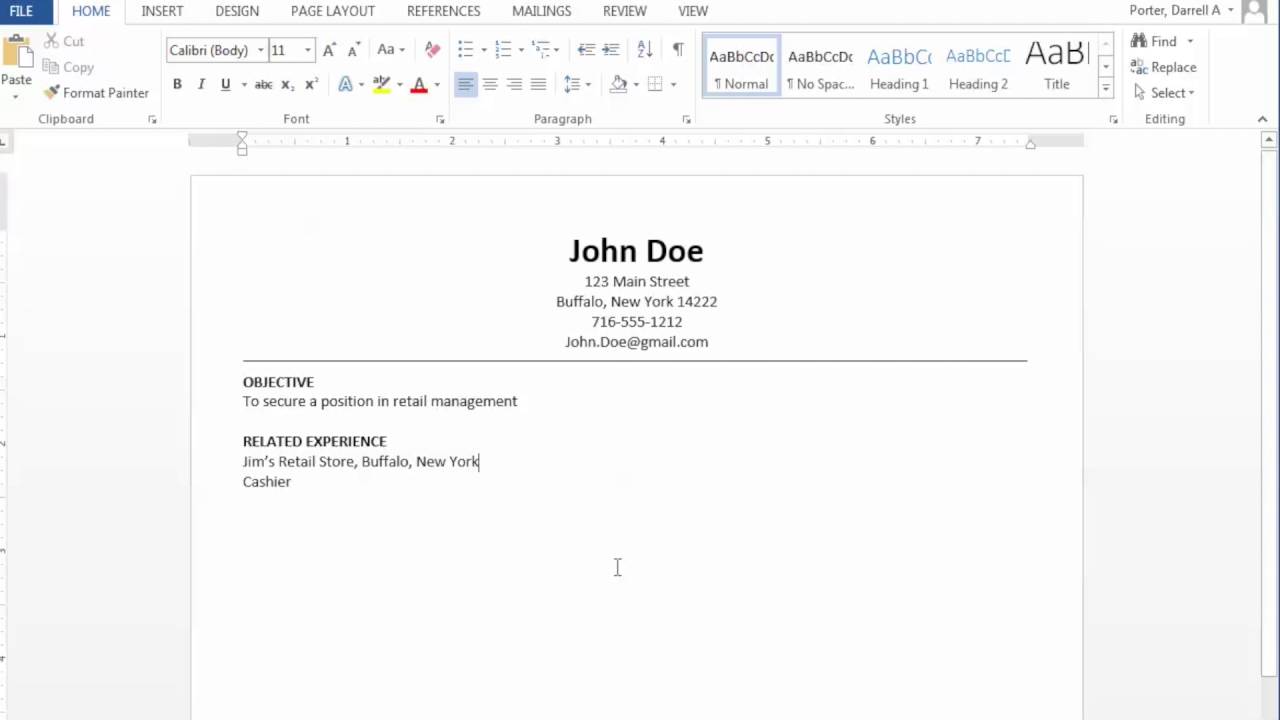The width and height of the screenshot is (1280, 720).
Task: Switch to the DESIGN tab
Action: click(237, 11)
